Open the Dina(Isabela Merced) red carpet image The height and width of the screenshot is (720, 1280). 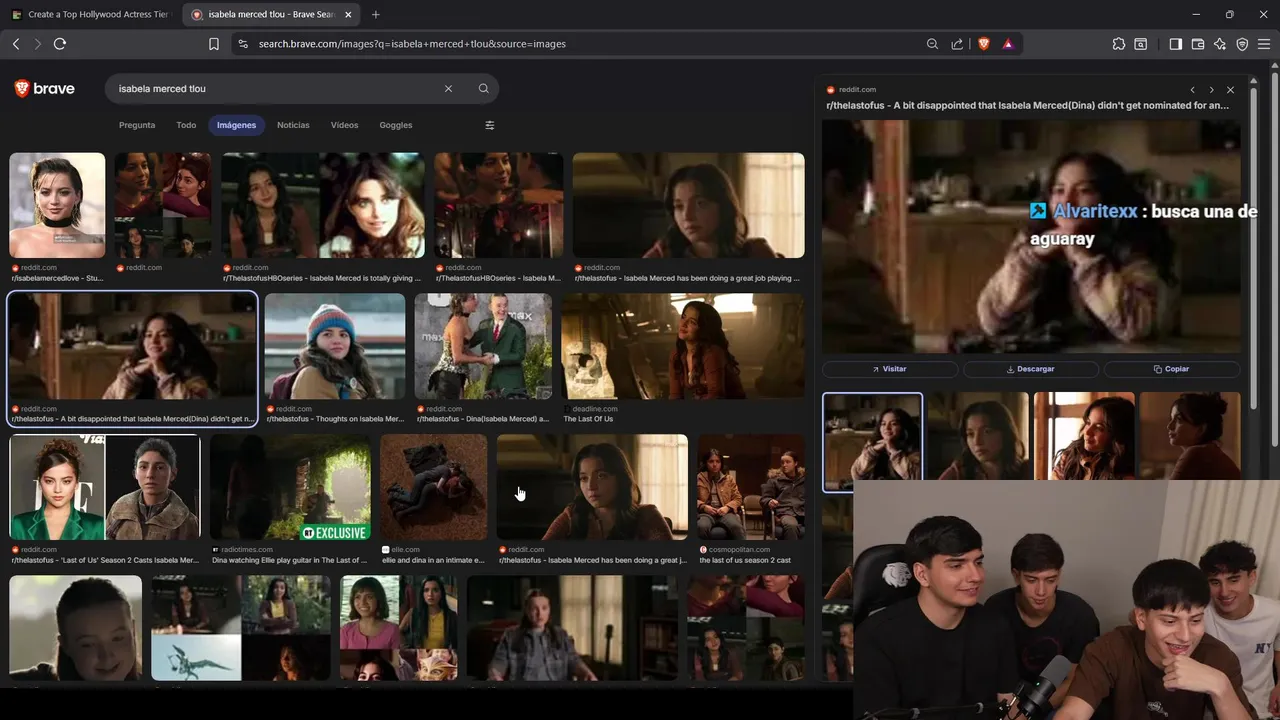483,346
